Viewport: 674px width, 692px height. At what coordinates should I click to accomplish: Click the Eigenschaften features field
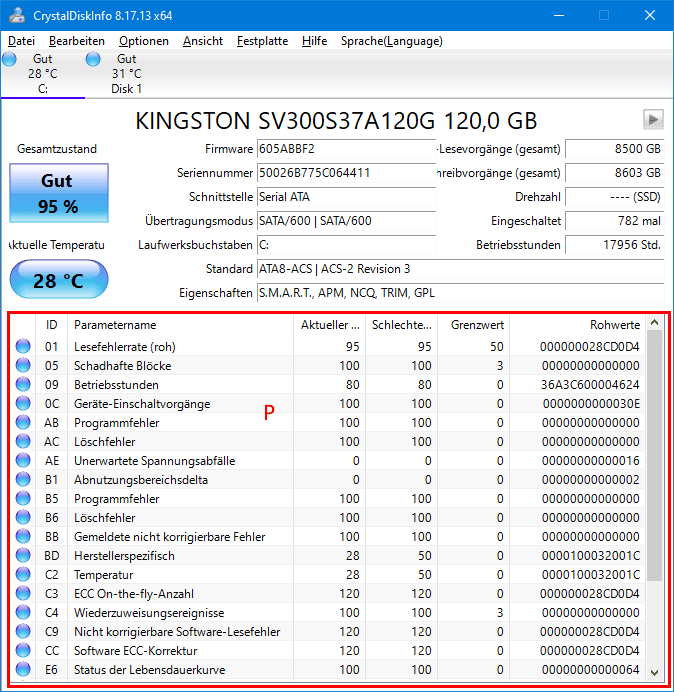[x=460, y=293]
